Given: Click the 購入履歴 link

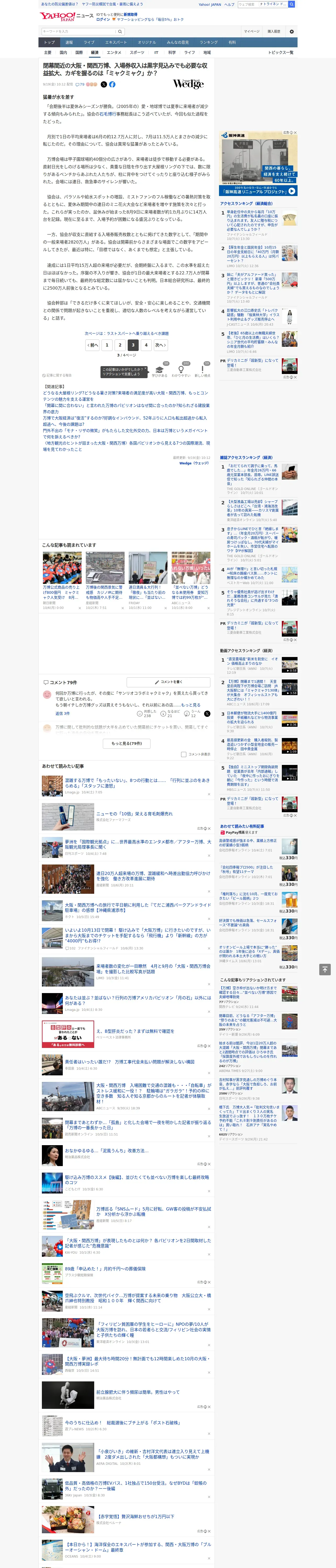Looking at the screenshot, I should (274, 31).
